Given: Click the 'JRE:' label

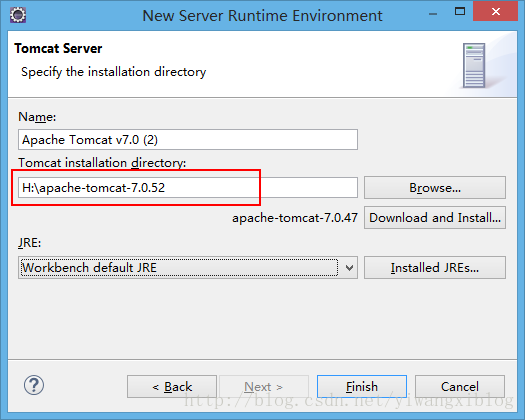Looking at the screenshot, I should point(29,243).
